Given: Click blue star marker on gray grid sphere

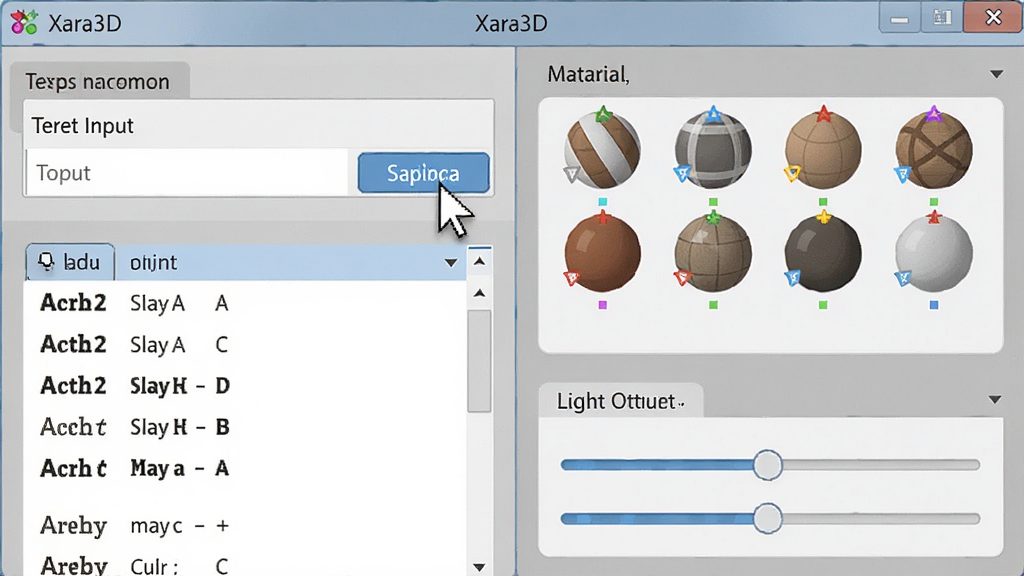Looking at the screenshot, I should click(x=713, y=114).
